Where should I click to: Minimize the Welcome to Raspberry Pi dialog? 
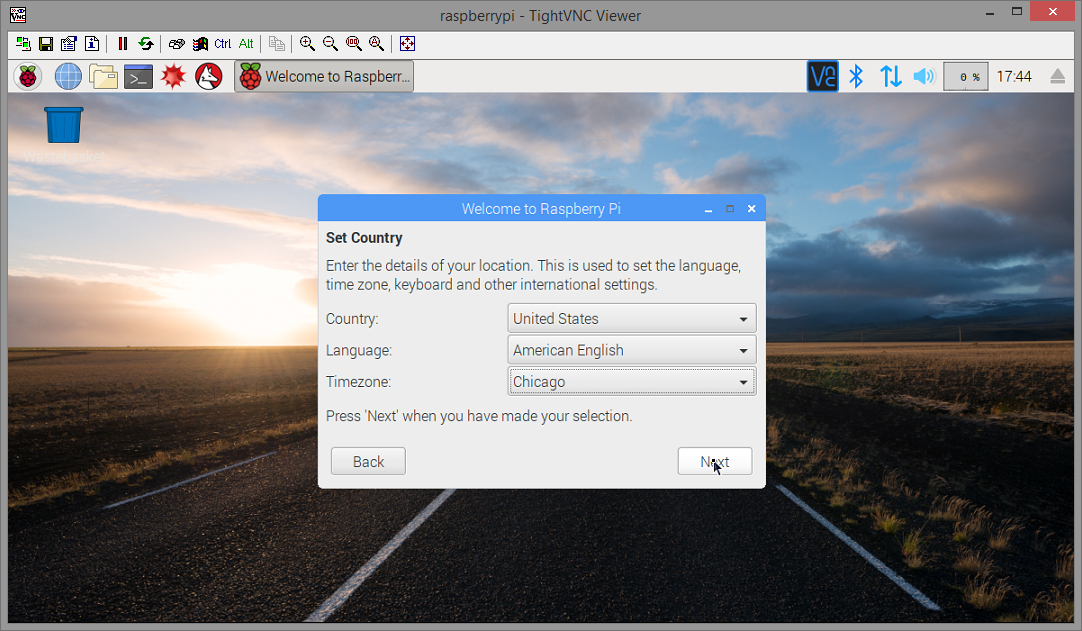[x=708, y=208]
